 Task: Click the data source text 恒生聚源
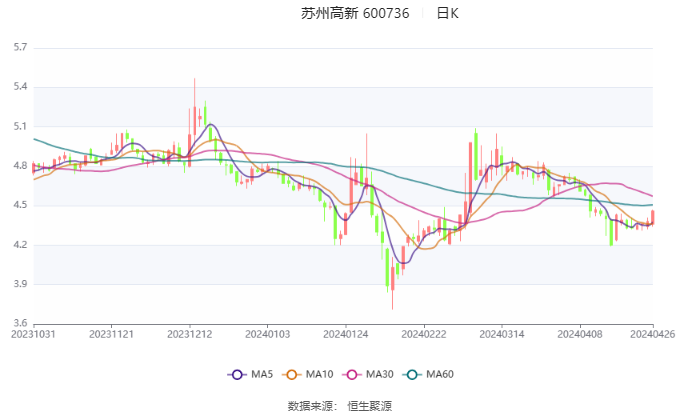pos(369,406)
